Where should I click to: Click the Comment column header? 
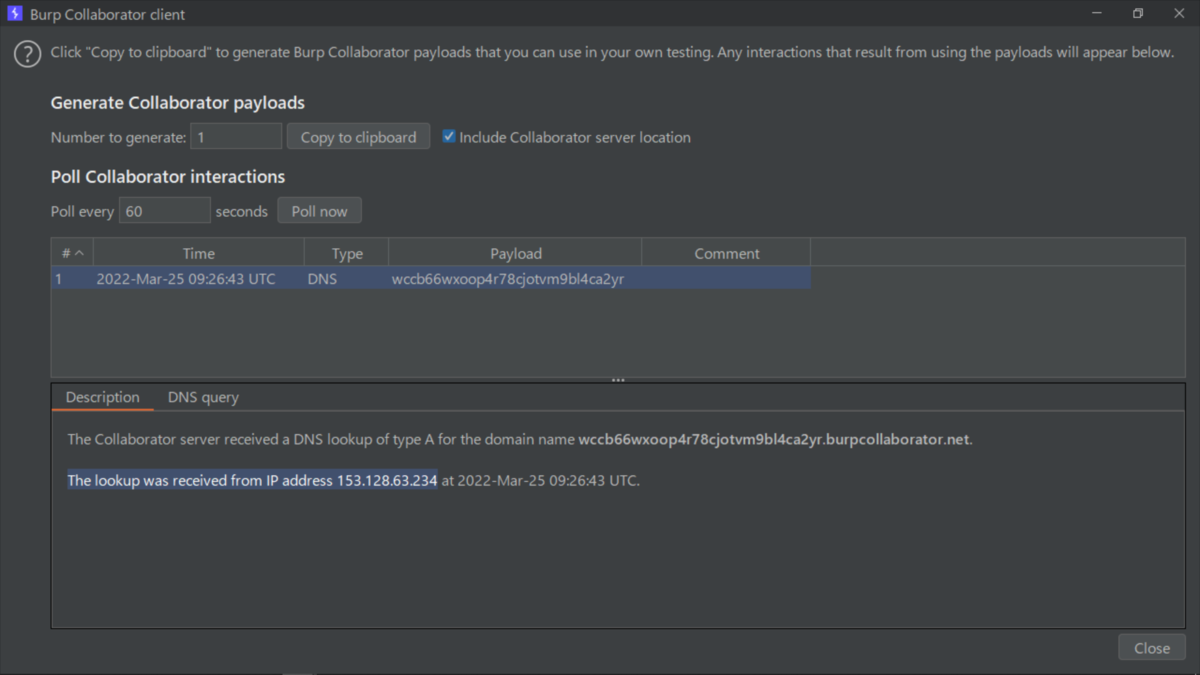pyautogui.click(x=726, y=253)
